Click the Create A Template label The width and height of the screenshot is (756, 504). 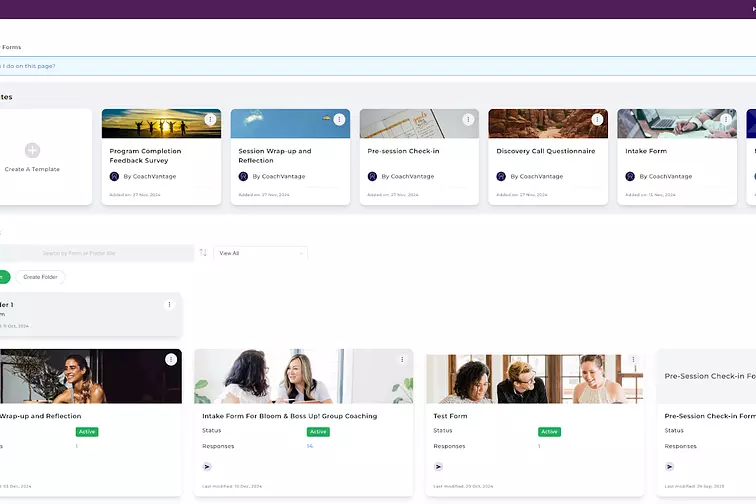tap(32, 169)
